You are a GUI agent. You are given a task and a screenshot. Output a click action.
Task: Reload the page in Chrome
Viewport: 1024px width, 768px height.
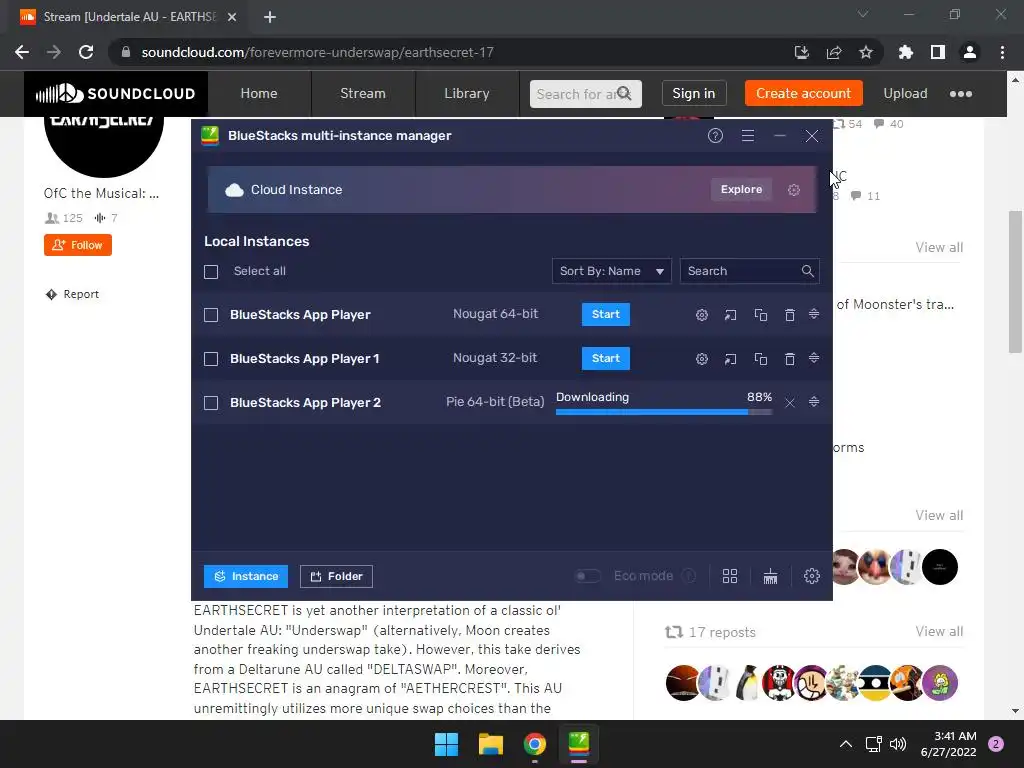click(x=86, y=52)
